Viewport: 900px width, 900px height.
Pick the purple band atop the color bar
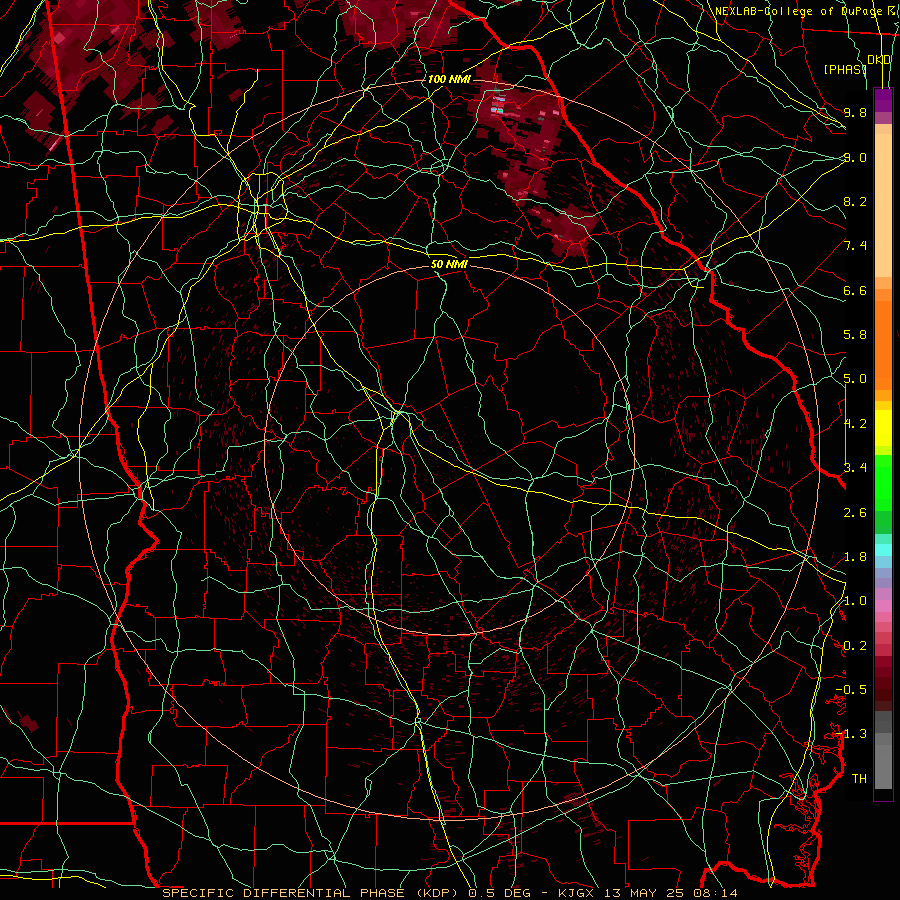(883, 100)
